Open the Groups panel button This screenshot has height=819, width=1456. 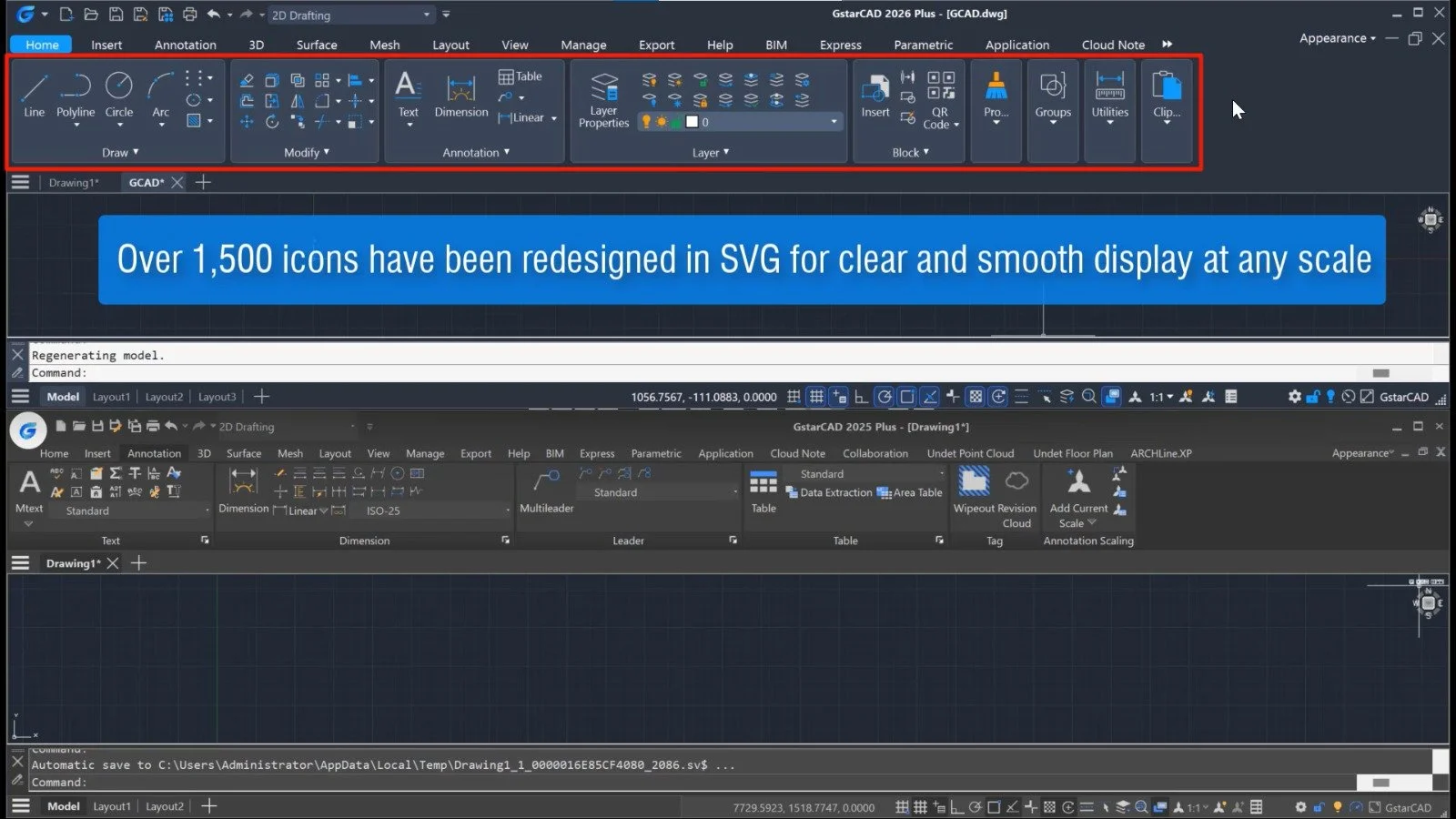coord(1053,96)
